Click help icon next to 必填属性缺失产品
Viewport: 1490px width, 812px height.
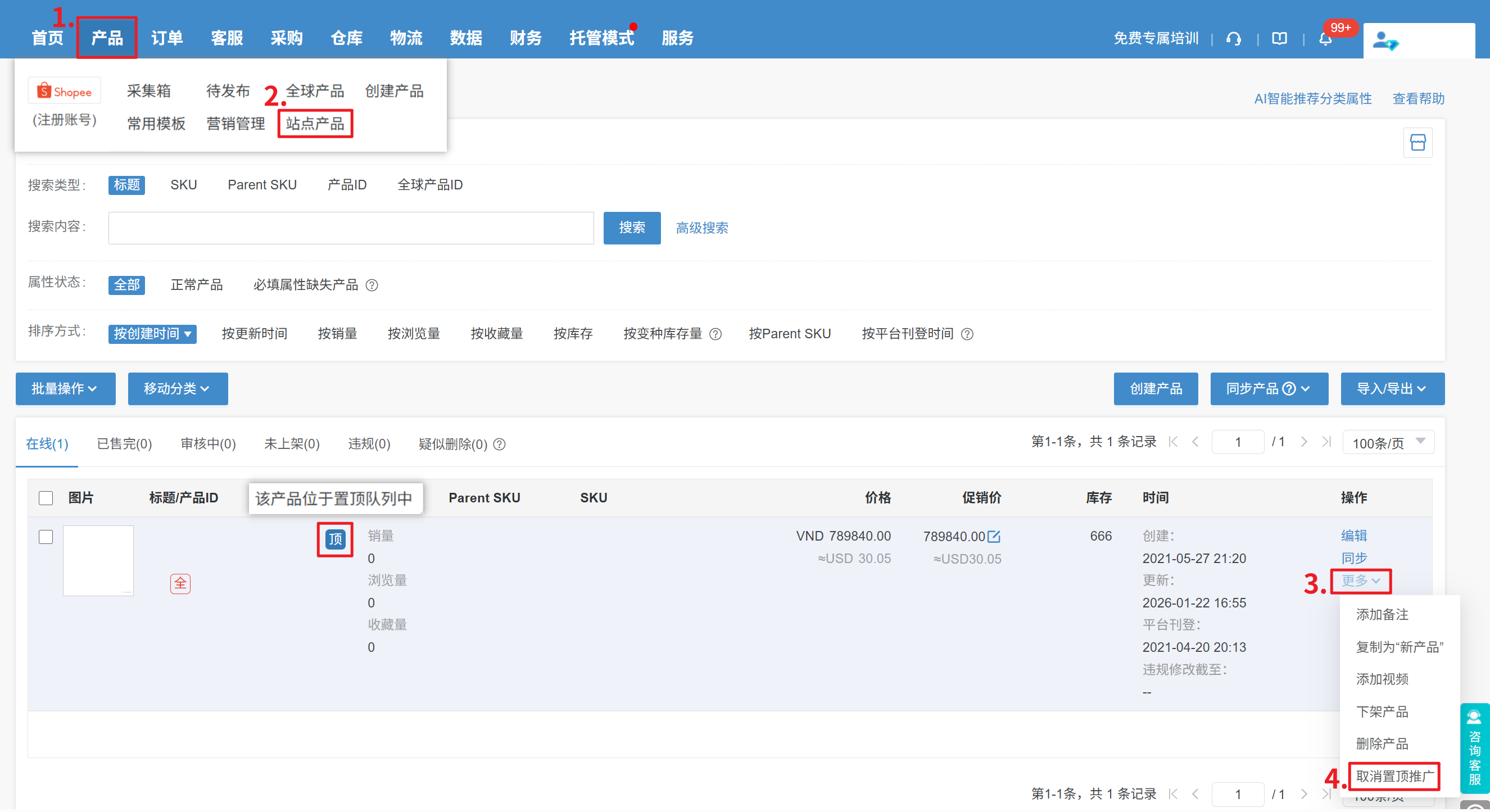click(373, 285)
